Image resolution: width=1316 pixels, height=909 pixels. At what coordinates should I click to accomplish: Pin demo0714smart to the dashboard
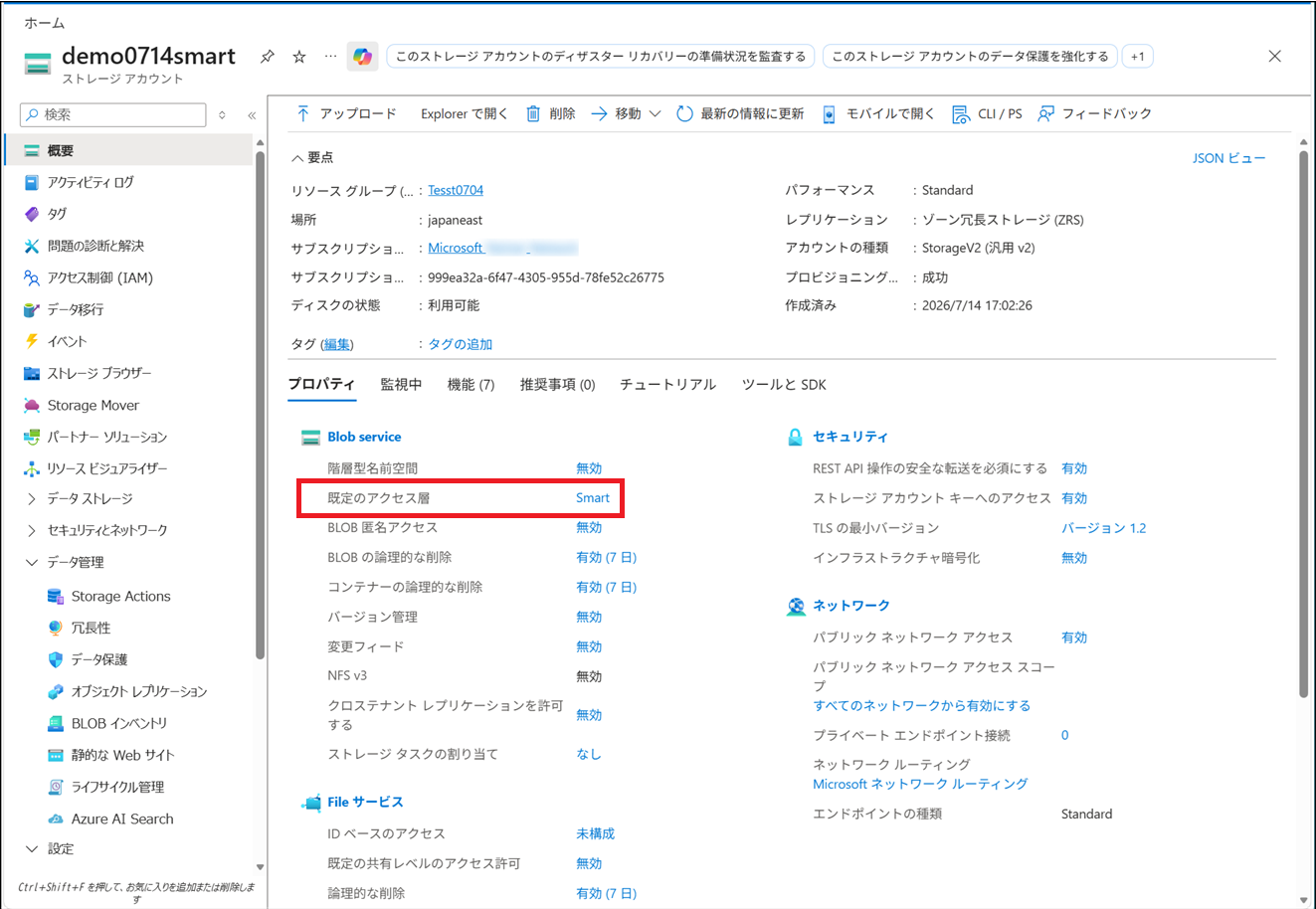tap(267, 57)
